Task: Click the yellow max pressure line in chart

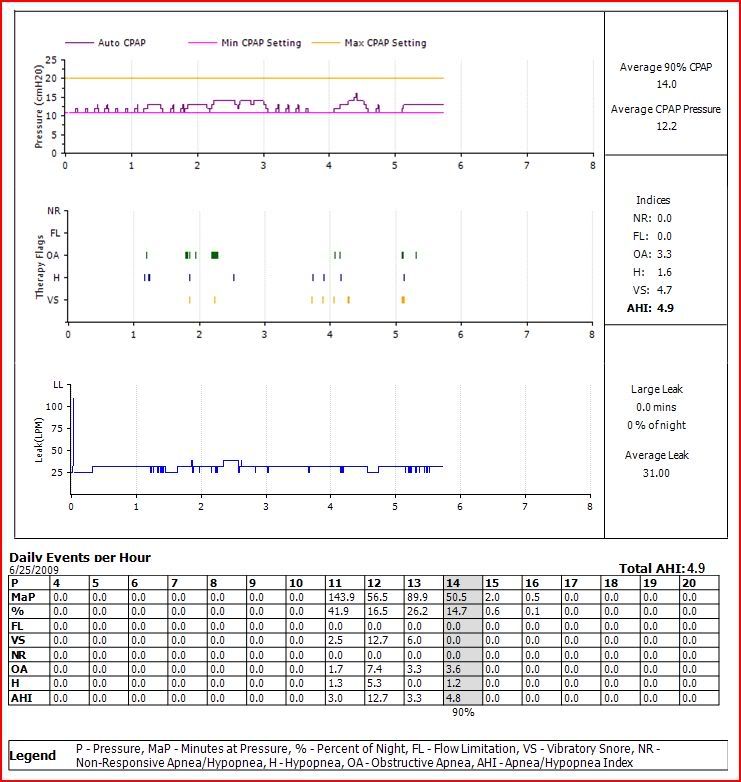Action: point(300,78)
